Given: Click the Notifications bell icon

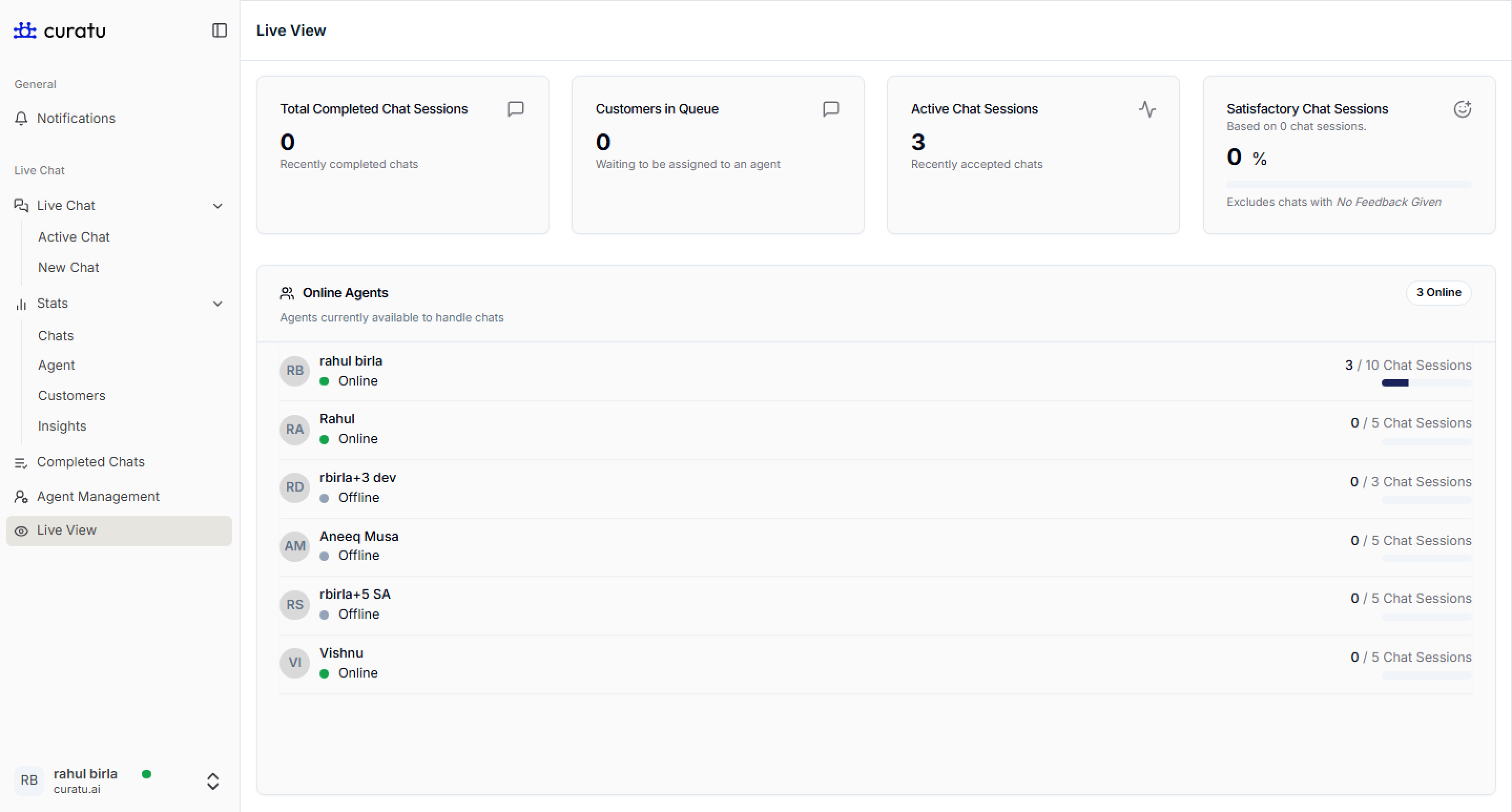Looking at the screenshot, I should (x=21, y=118).
